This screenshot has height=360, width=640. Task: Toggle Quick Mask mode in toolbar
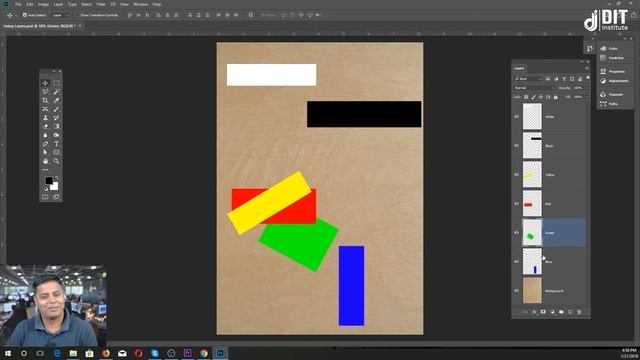[x=45, y=197]
